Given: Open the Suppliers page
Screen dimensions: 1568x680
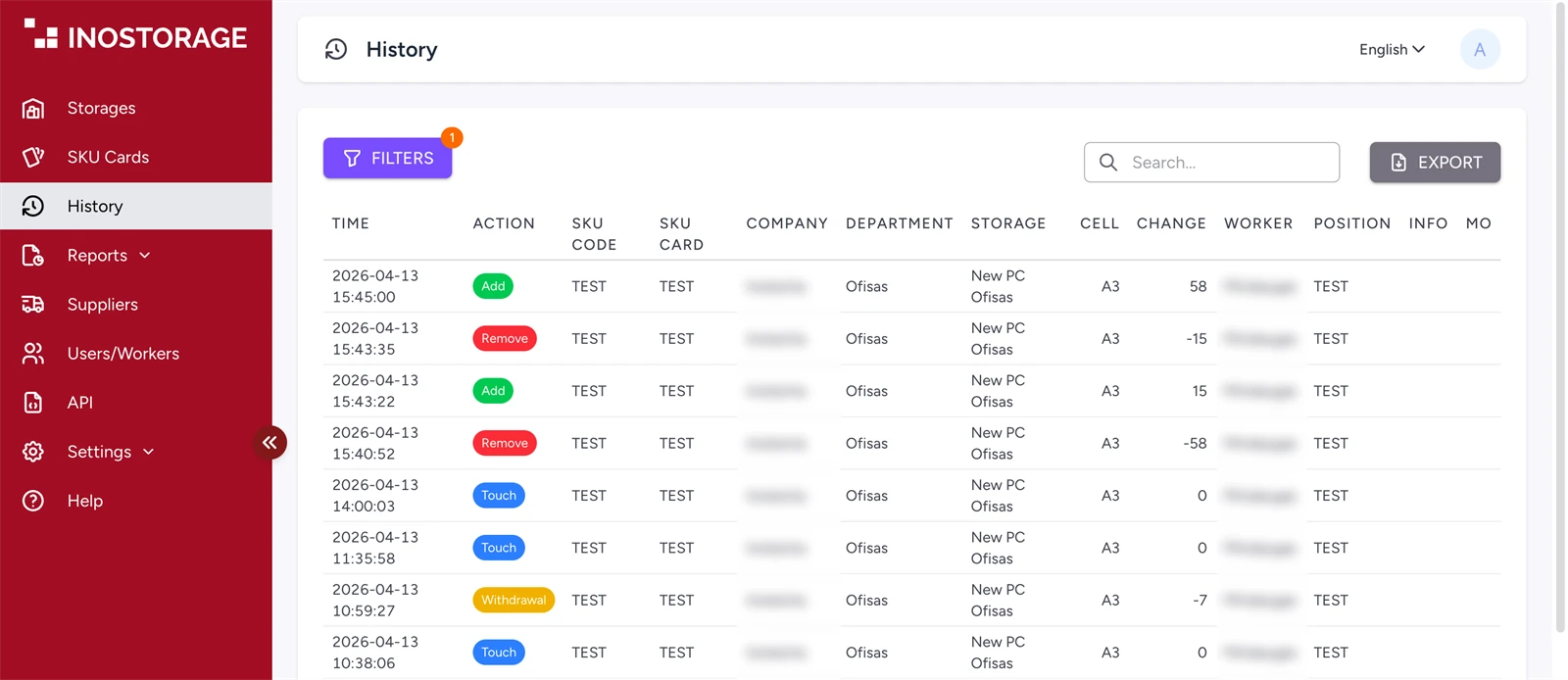Looking at the screenshot, I should click(x=136, y=304).
